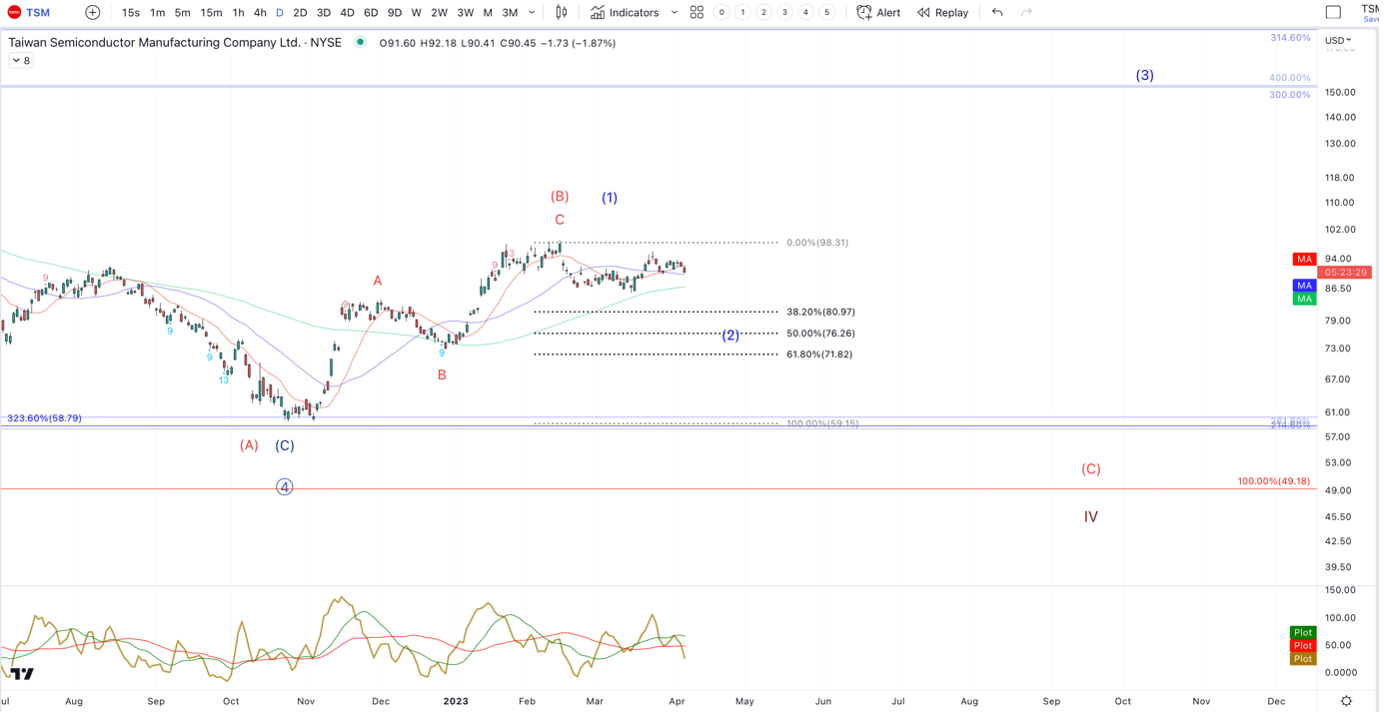Start bar Replay mode
The height and width of the screenshot is (715, 1384).
pos(943,13)
